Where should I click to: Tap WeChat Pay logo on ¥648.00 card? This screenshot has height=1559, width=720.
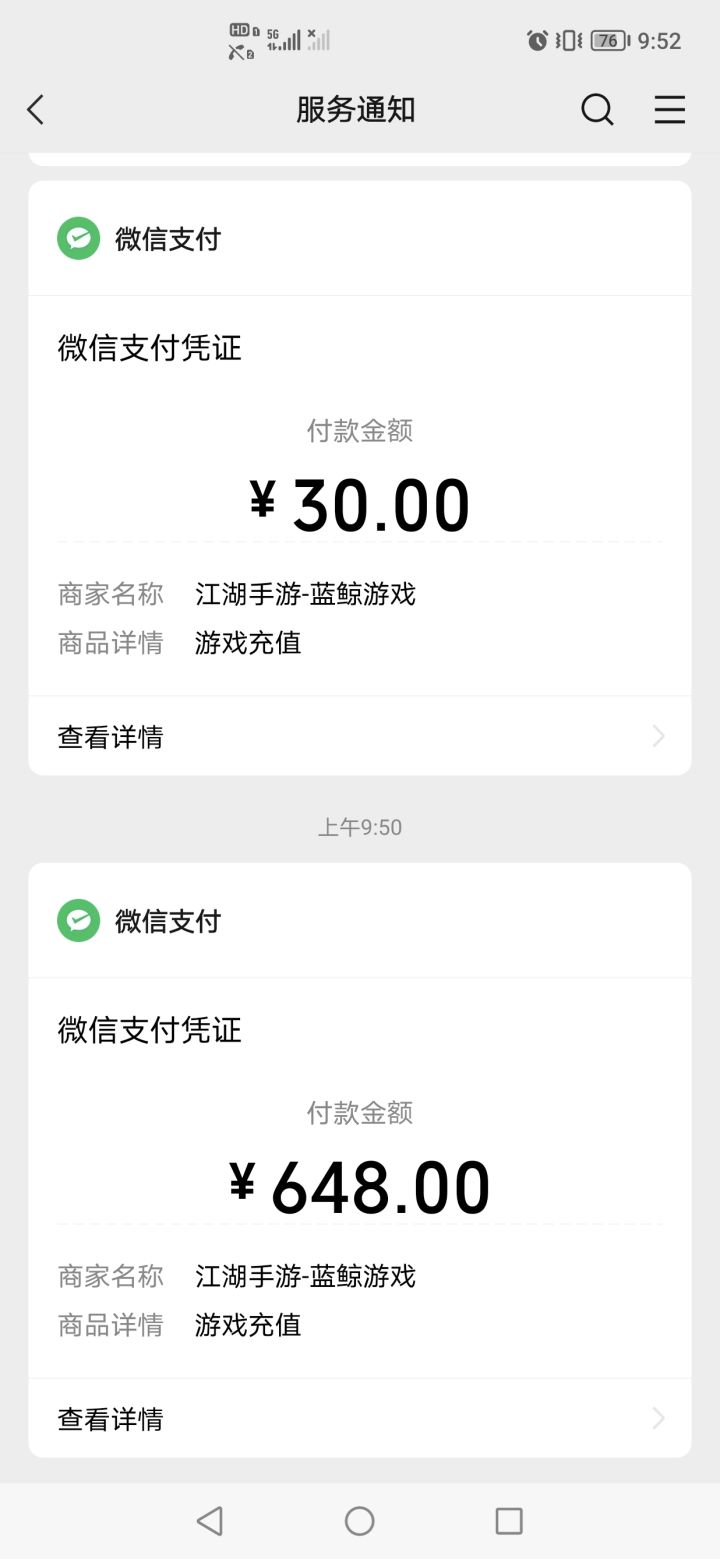tap(78, 921)
